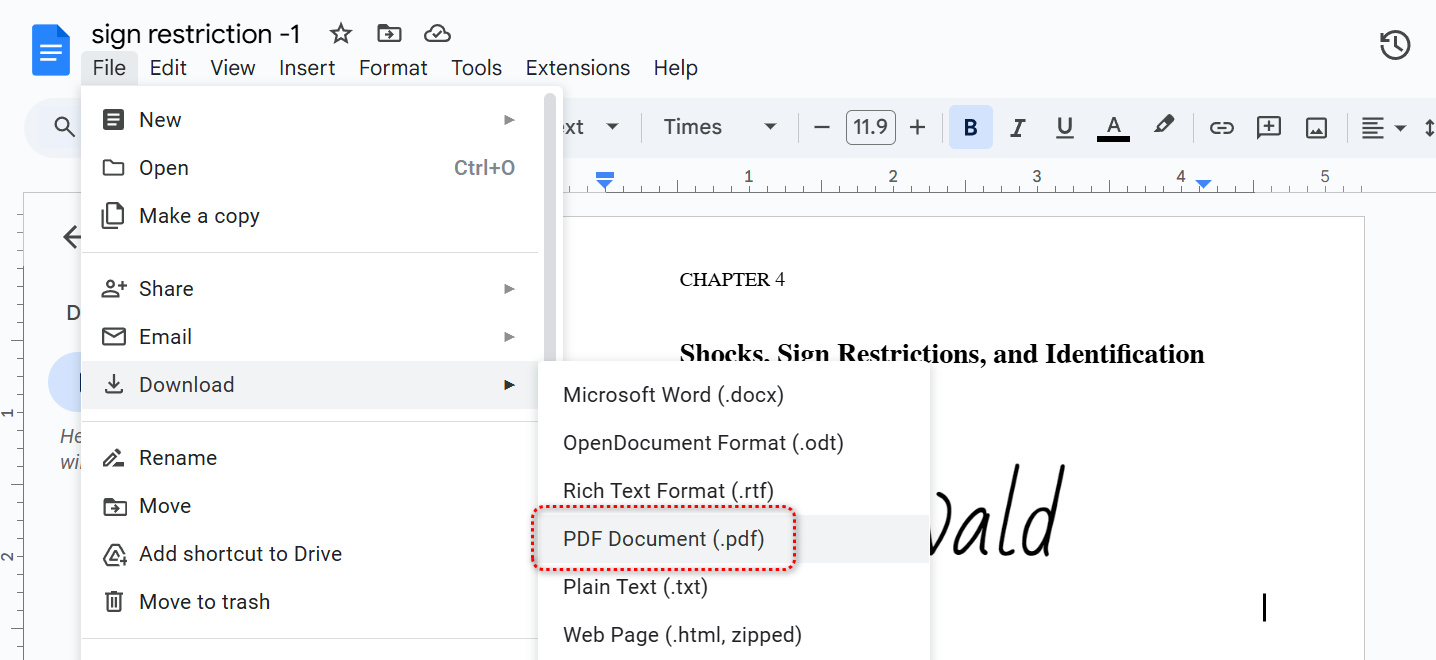This screenshot has width=1436, height=660.
Task: Open the search icon on the left
Action: 63,127
